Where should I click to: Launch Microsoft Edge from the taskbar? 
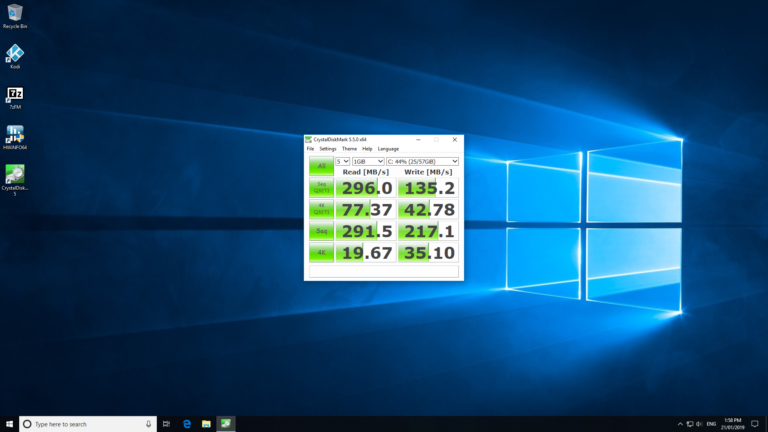(x=187, y=424)
